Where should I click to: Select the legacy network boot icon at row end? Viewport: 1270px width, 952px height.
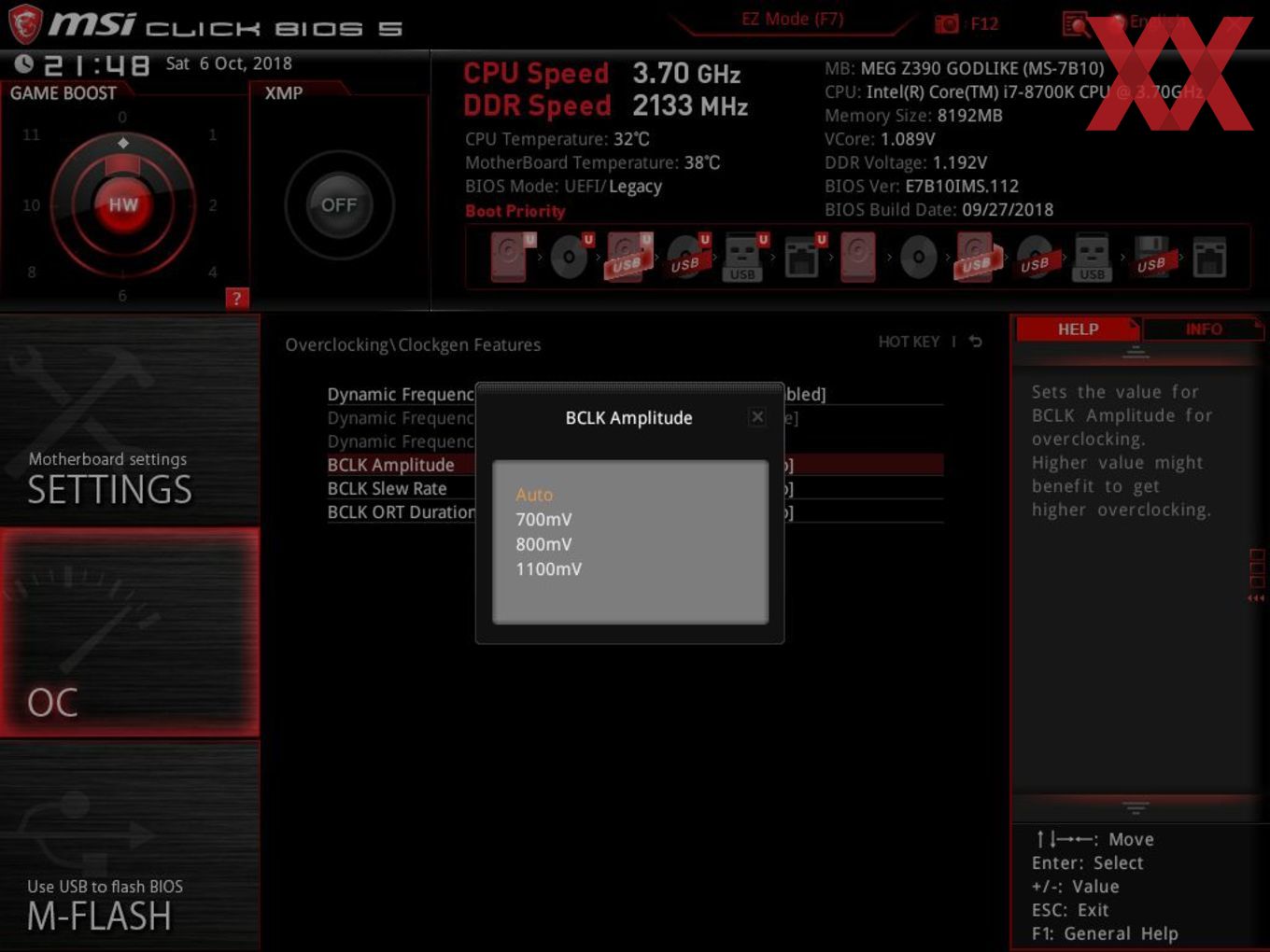[x=1209, y=257]
